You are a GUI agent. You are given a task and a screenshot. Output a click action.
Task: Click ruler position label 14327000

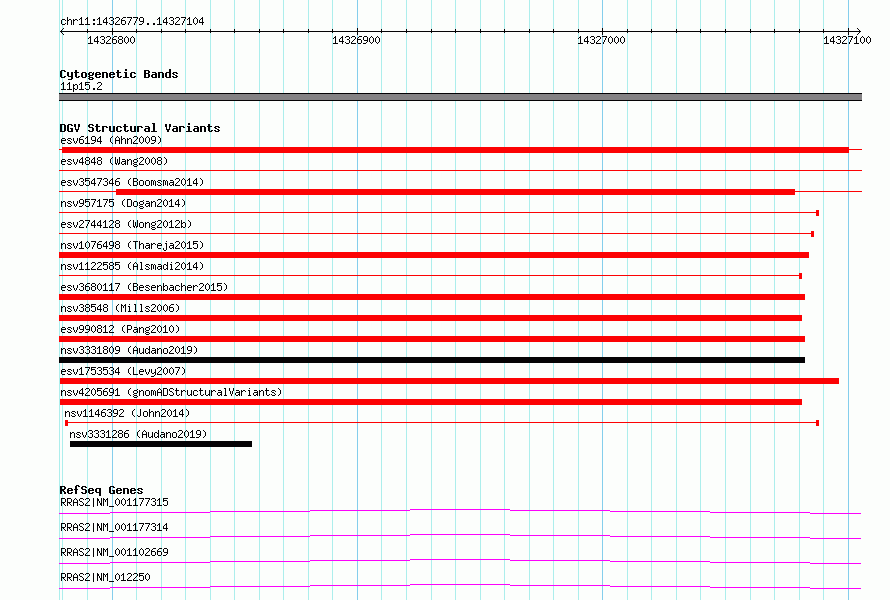point(601,40)
